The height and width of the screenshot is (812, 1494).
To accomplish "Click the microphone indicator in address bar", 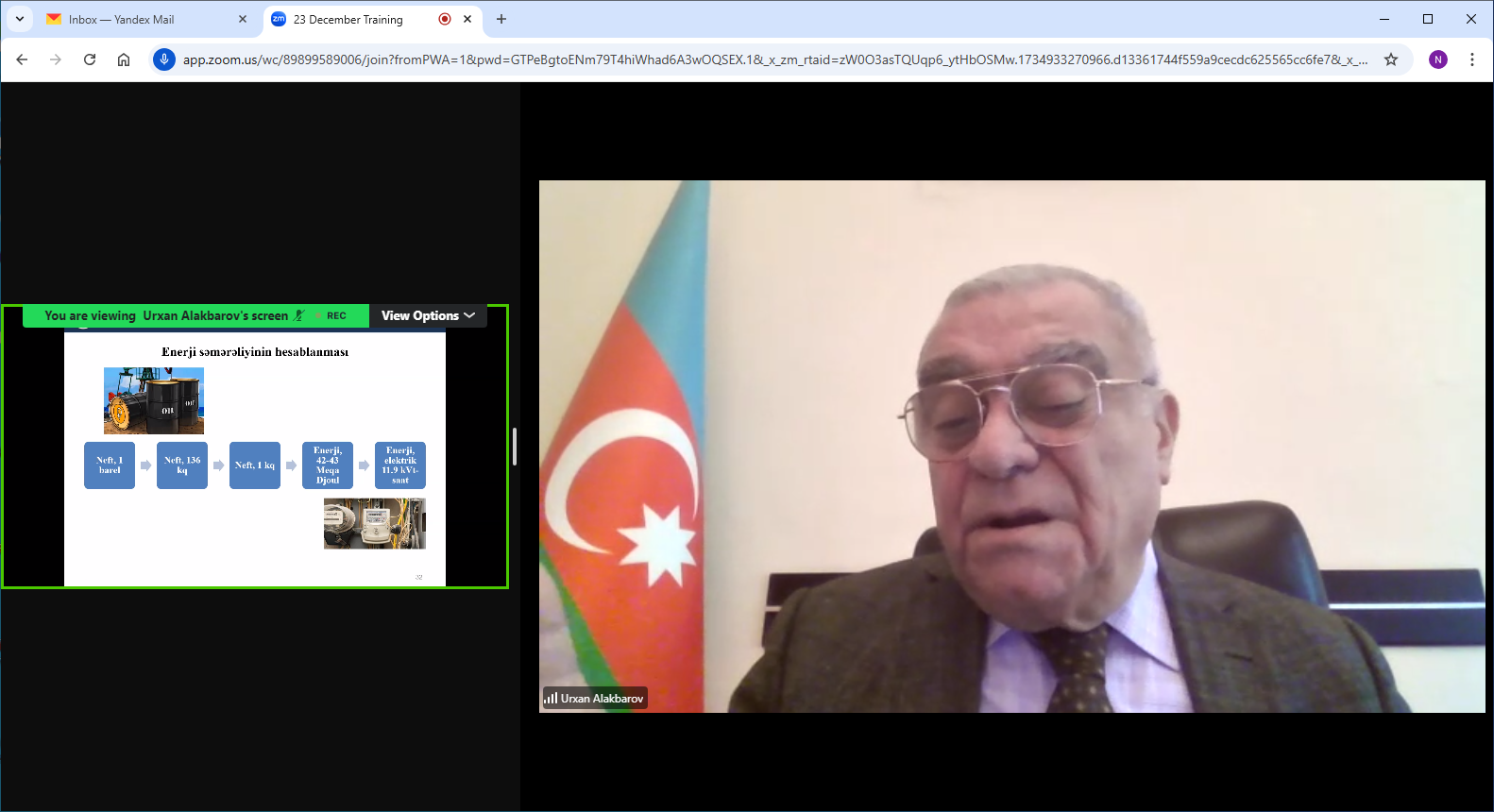I will click(164, 59).
